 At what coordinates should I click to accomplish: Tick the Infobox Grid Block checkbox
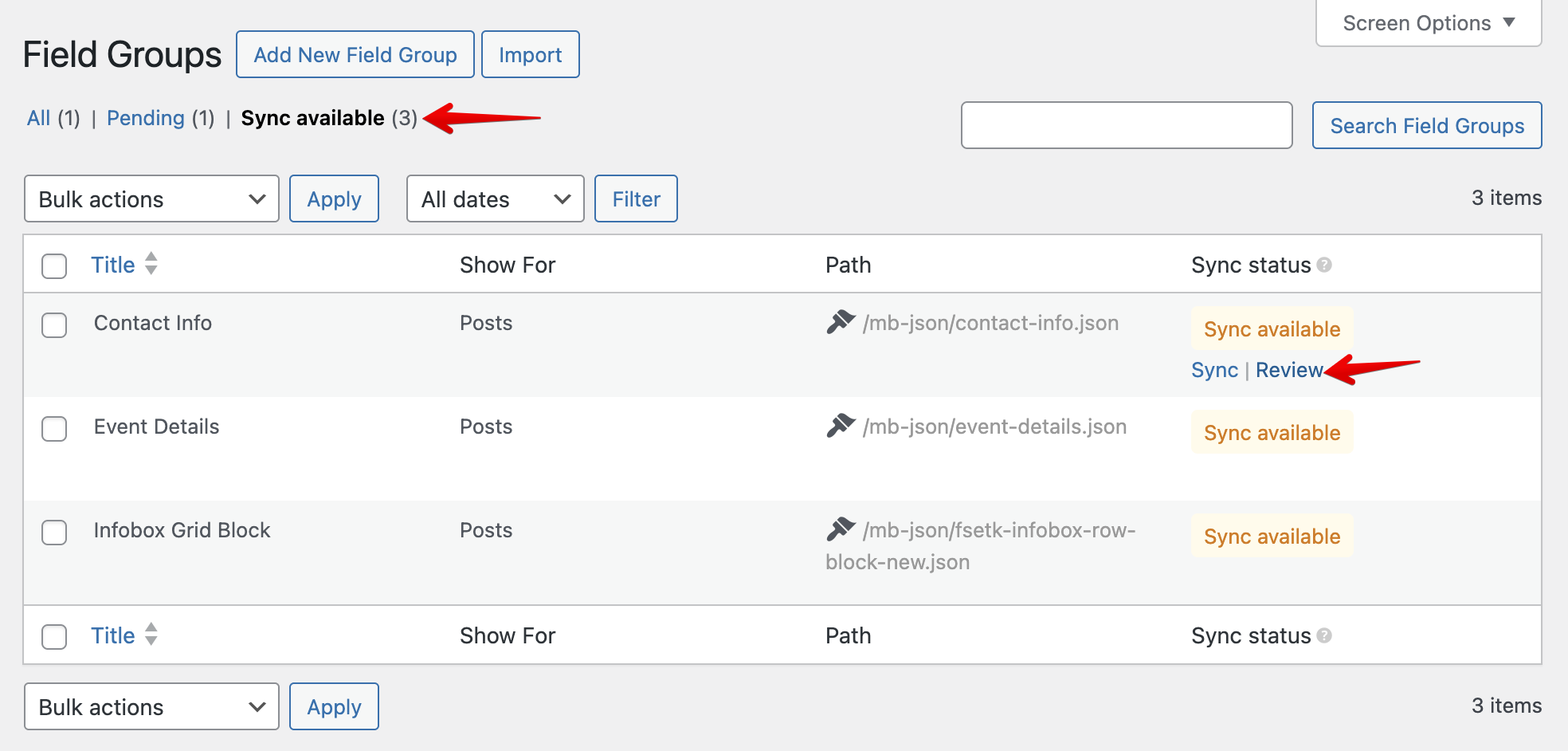pos(54,533)
